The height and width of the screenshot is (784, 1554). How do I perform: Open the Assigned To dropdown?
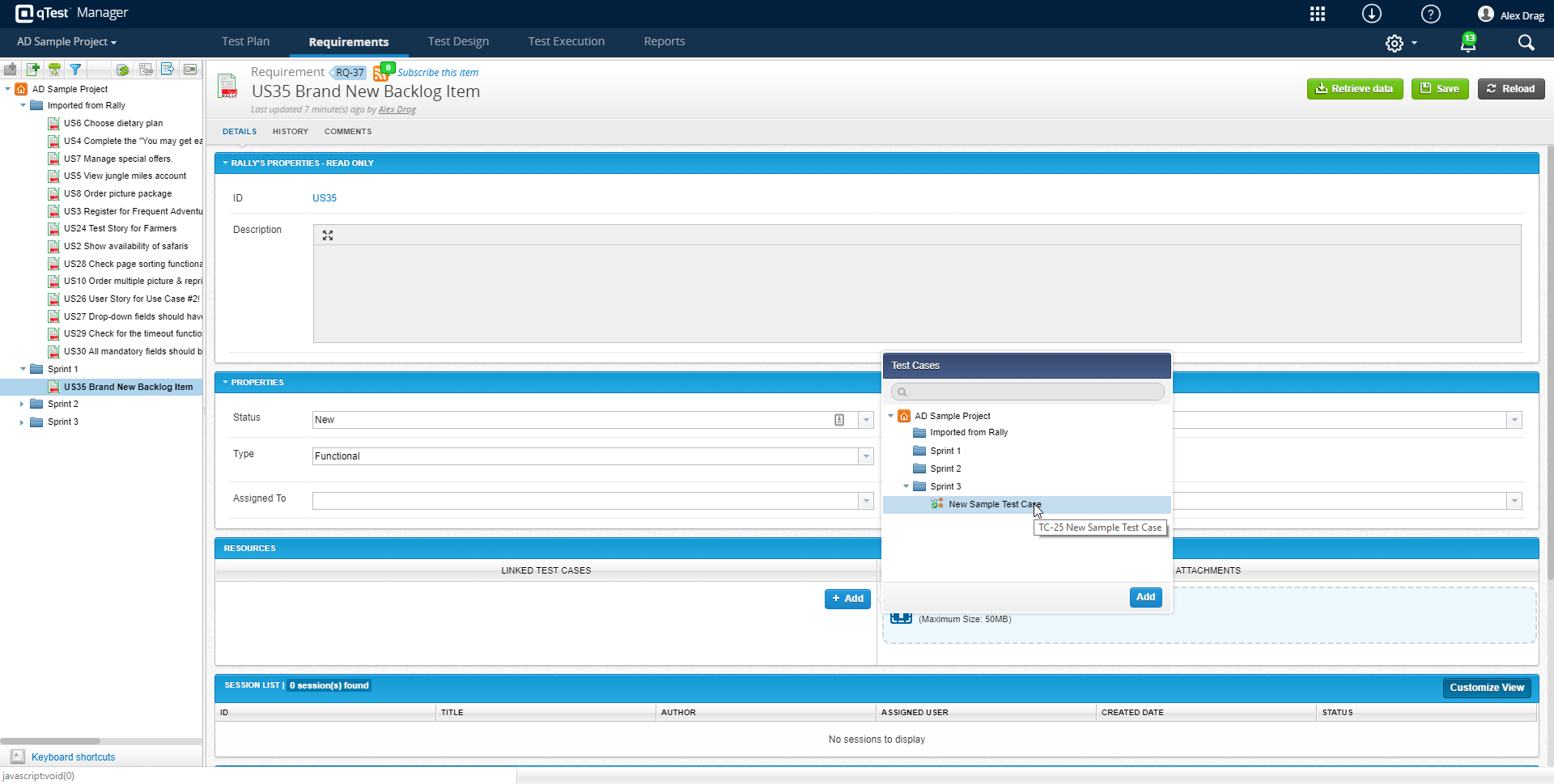click(x=866, y=501)
